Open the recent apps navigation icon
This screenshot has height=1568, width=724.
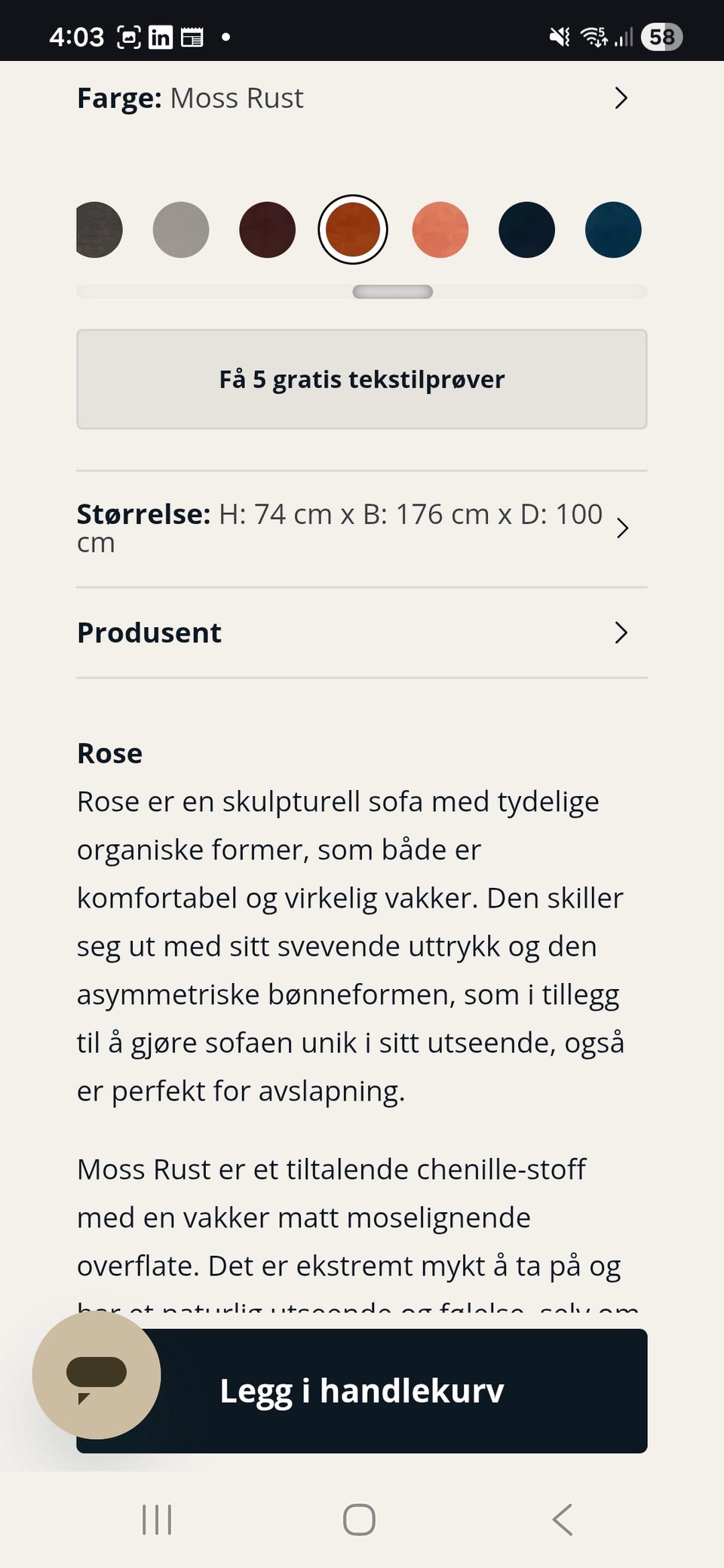[x=157, y=1519]
